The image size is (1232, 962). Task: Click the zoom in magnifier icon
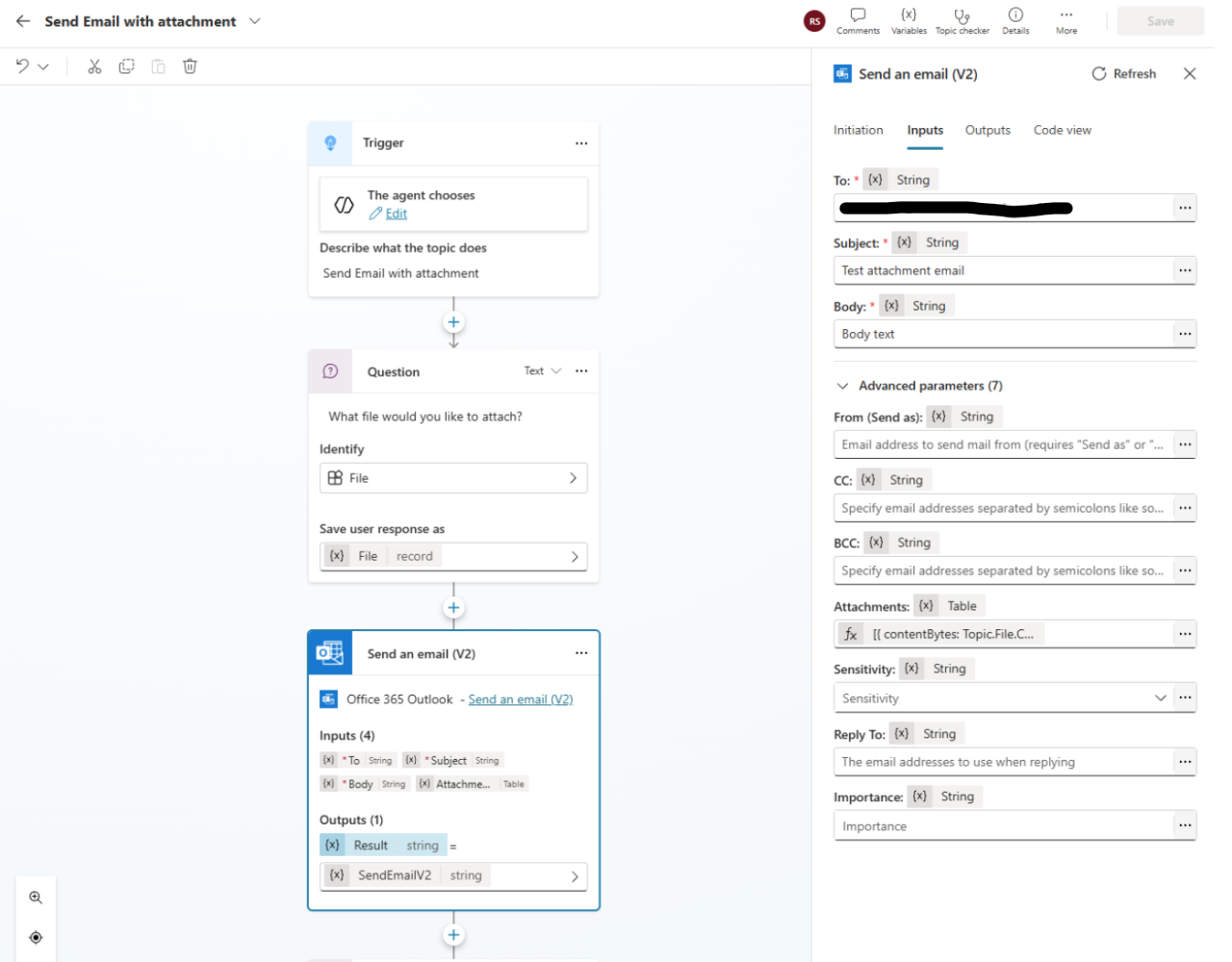tap(36, 898)
